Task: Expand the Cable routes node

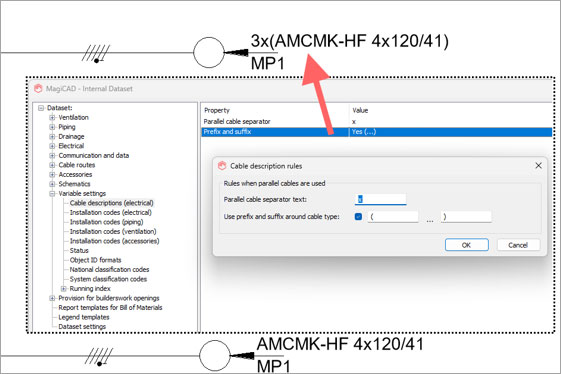Action: pyautogui.click(x=52, y=165)
